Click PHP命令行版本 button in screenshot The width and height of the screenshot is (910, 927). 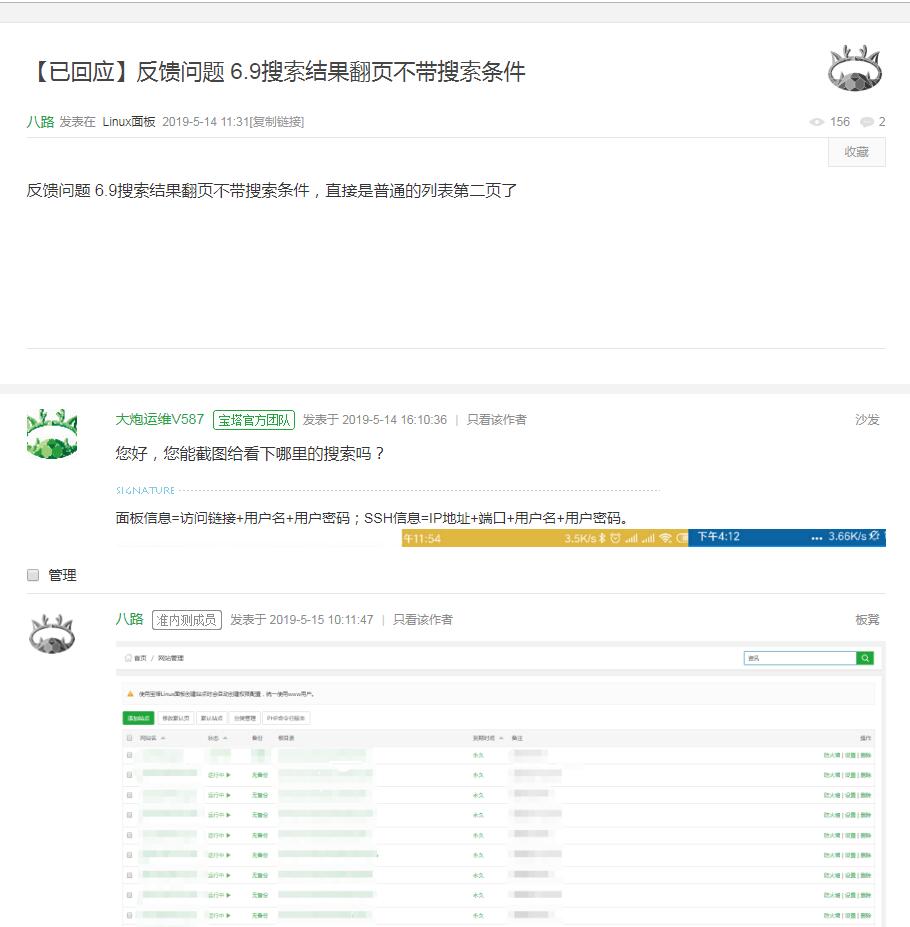point(286,718)
